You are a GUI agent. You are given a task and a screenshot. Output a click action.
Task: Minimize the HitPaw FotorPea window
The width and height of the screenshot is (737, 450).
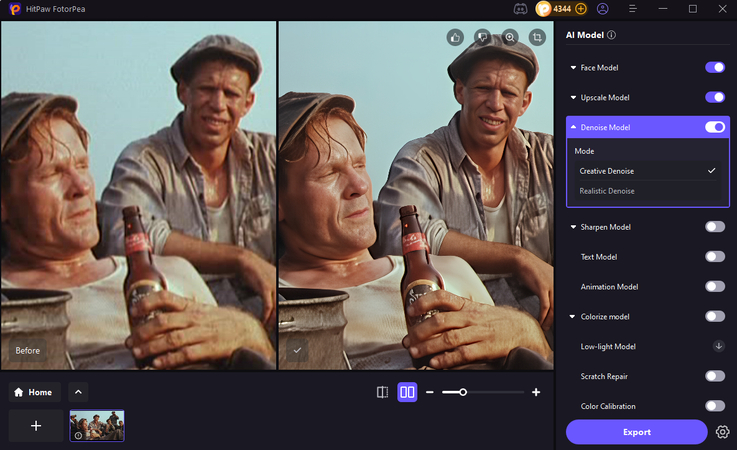coord(663,9)
